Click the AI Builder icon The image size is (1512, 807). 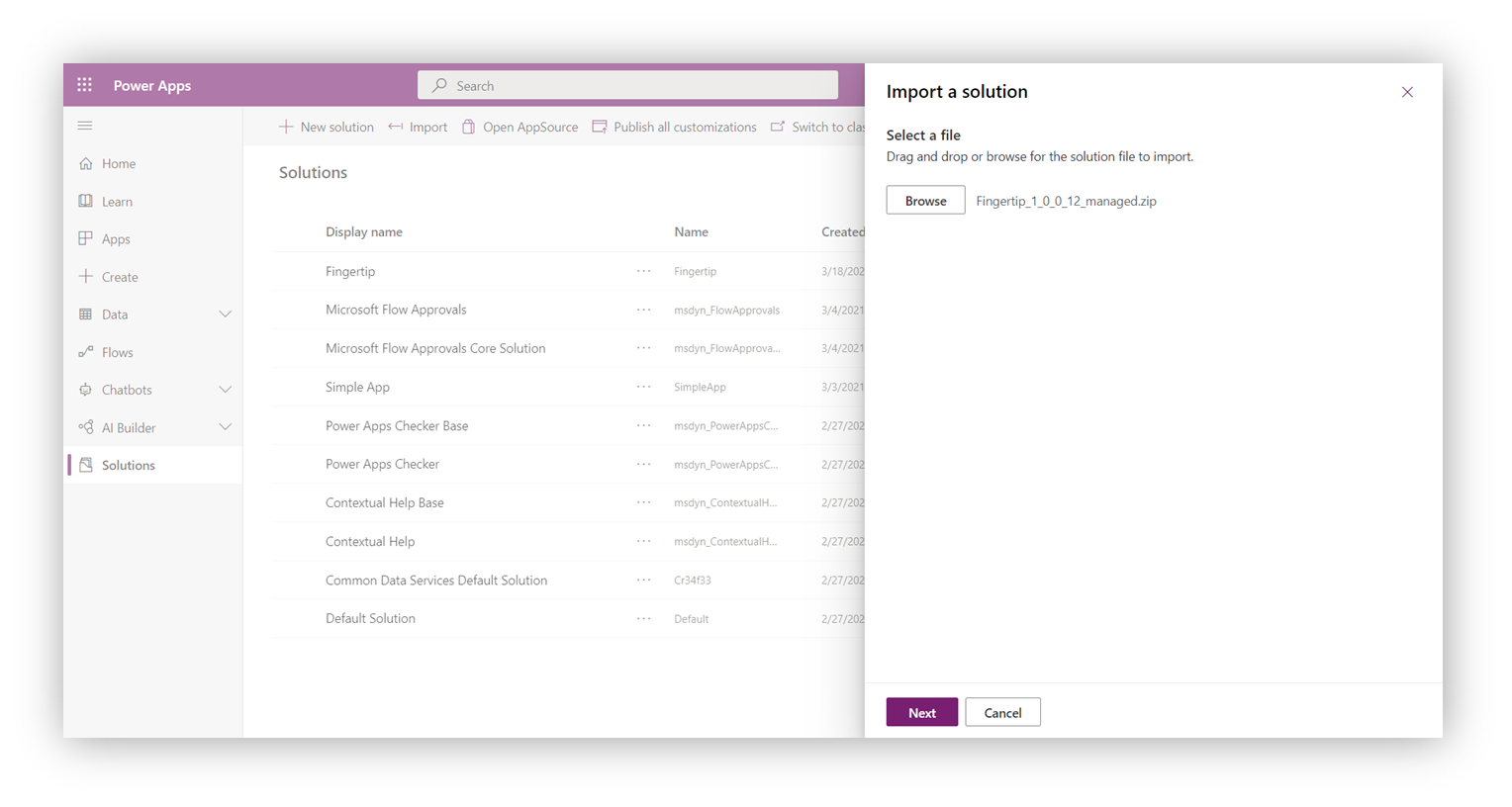[x=86, y=427]
